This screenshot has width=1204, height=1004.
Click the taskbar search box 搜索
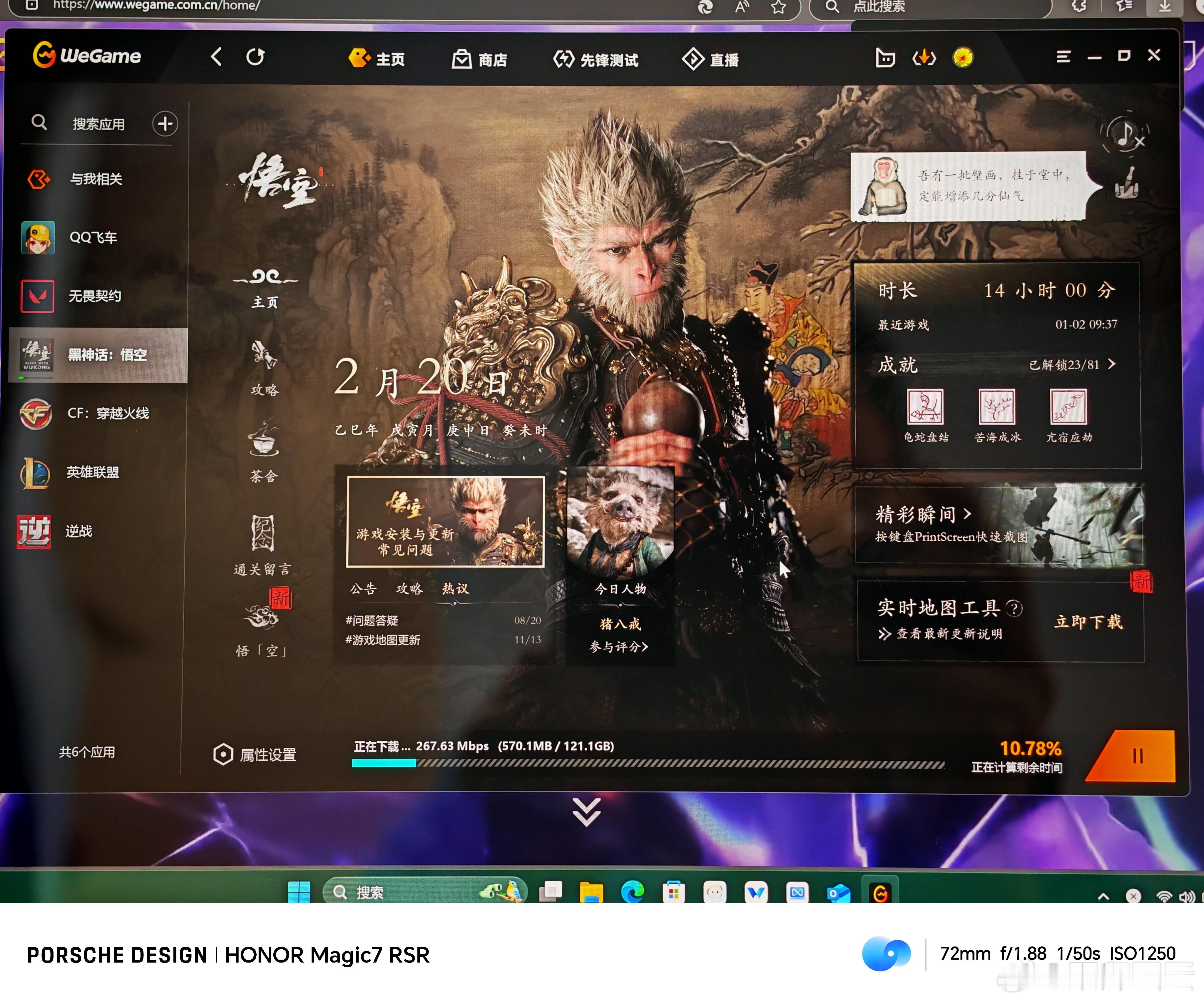click(424, 892)
